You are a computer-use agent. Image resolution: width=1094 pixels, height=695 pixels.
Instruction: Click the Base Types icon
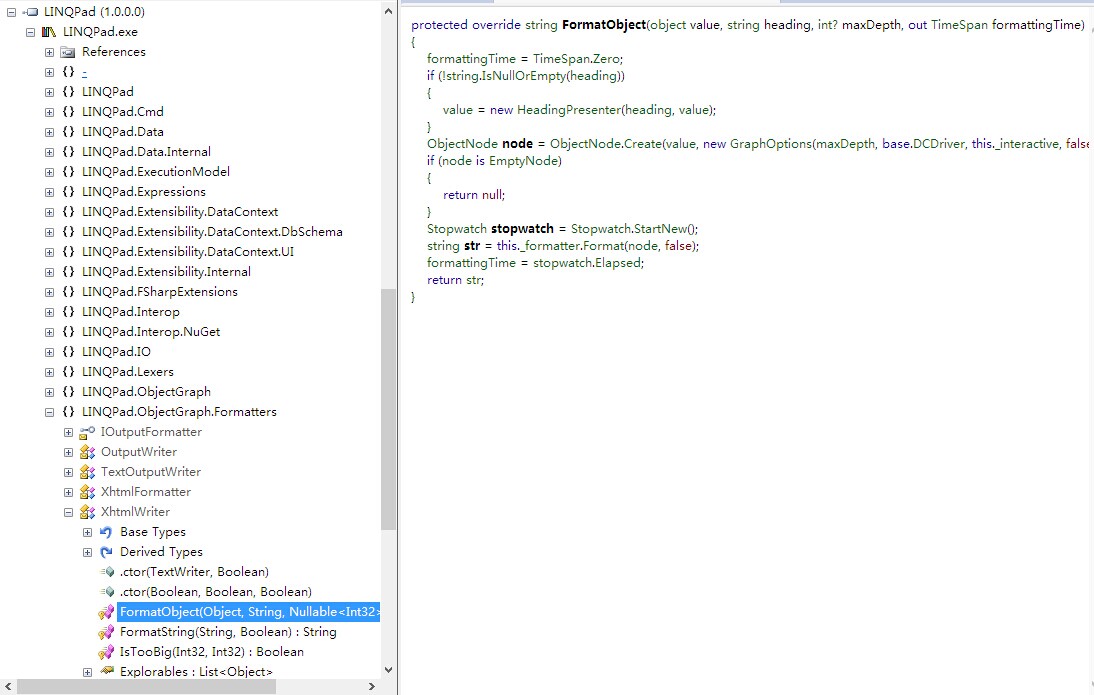click(106, 532)
